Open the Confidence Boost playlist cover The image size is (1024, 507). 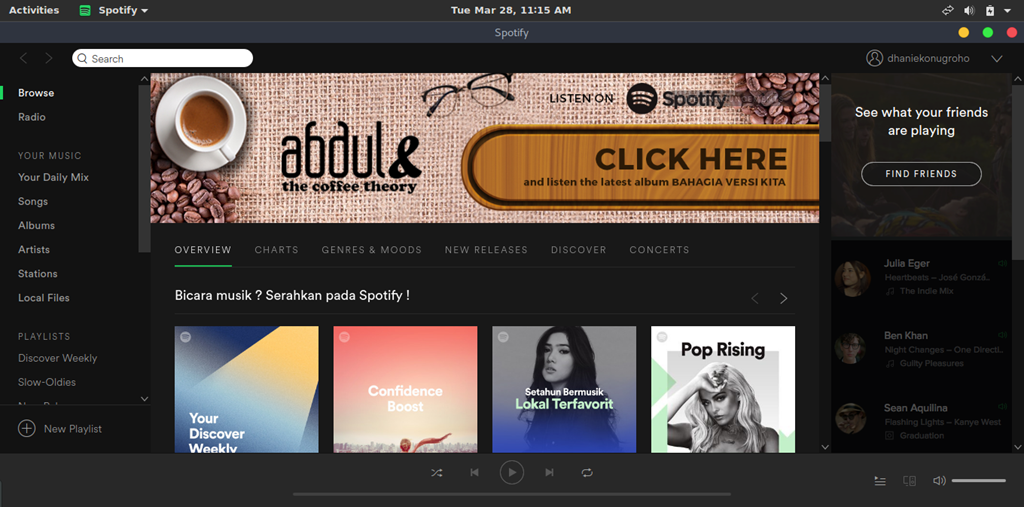tap(406, 389)
